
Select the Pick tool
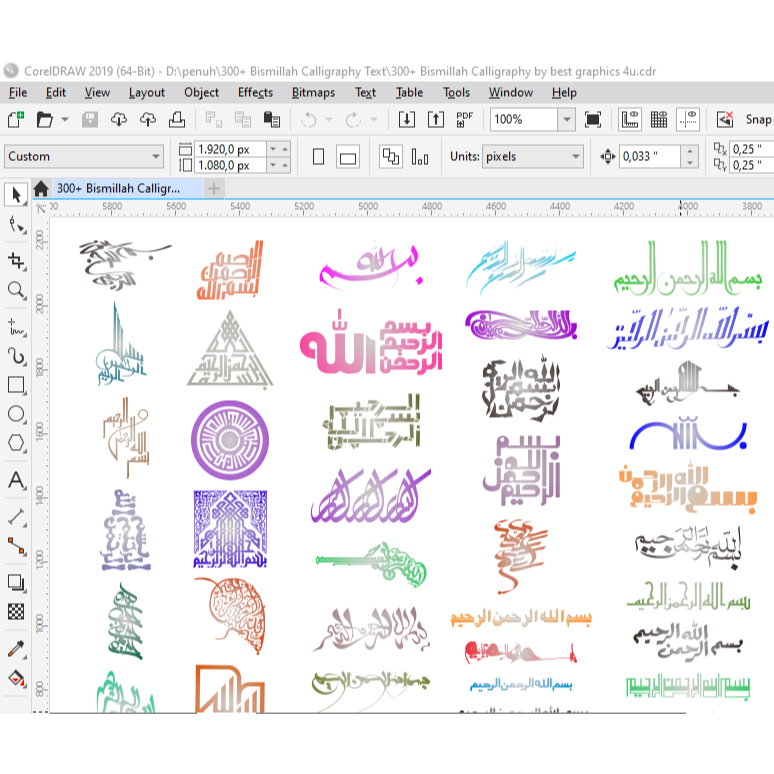[16, 193]
